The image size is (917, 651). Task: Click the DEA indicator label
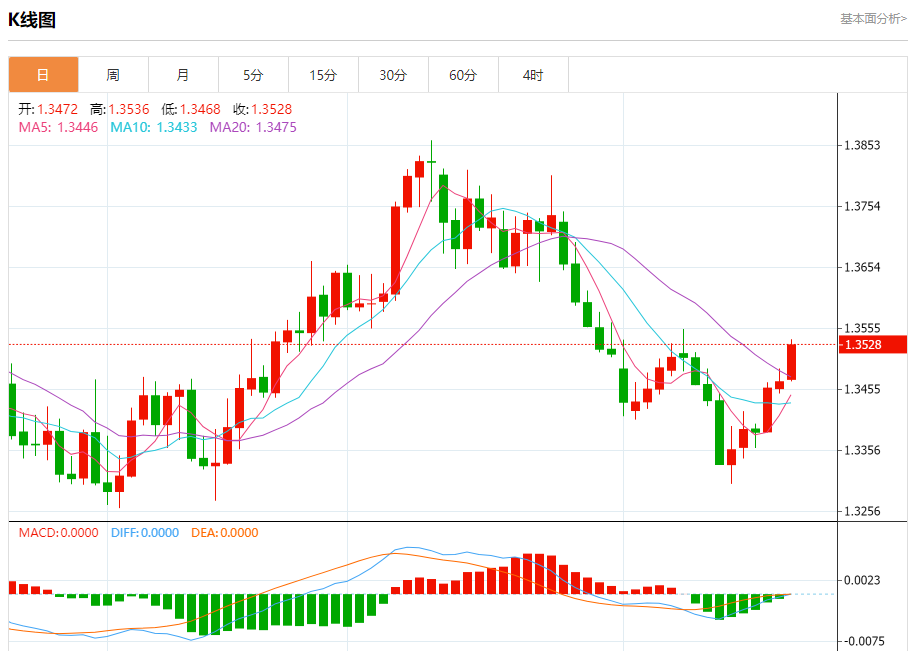point(225,533)
